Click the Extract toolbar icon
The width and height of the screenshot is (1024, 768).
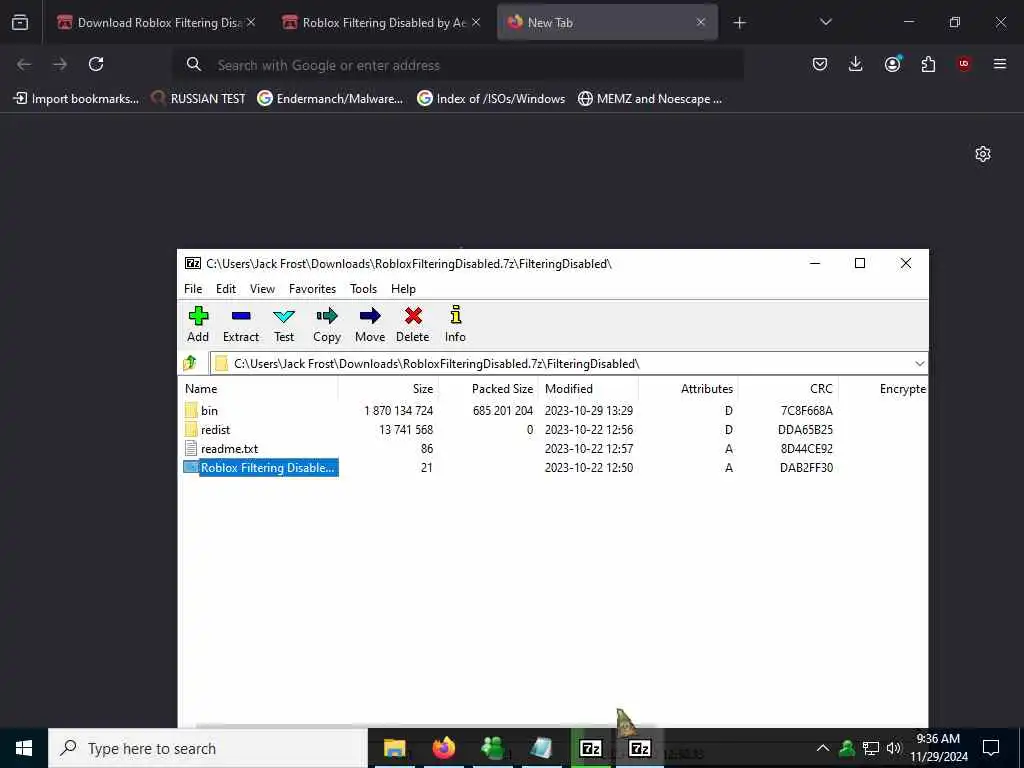pos(241,324)
